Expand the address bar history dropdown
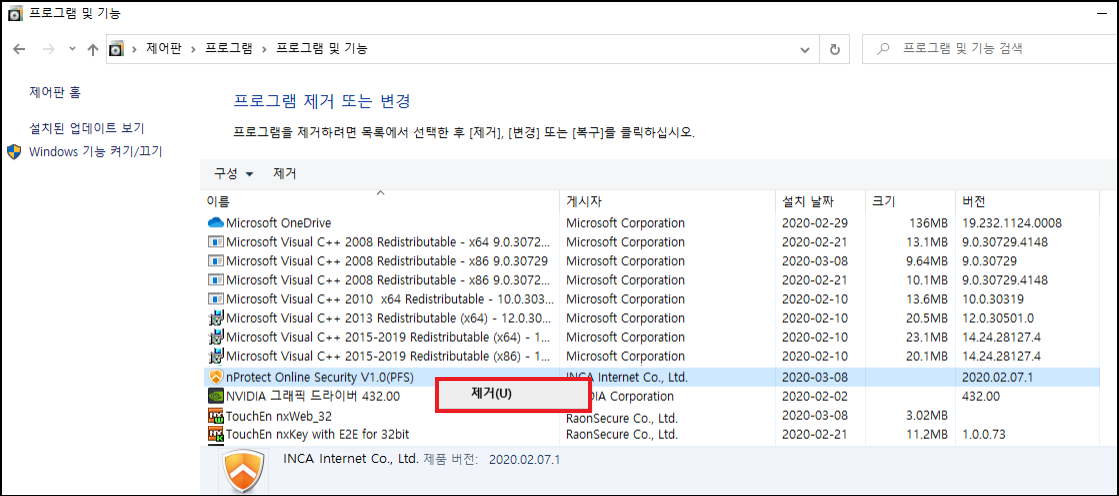This screenshot has height=496, width=1119. coord(805,49)
